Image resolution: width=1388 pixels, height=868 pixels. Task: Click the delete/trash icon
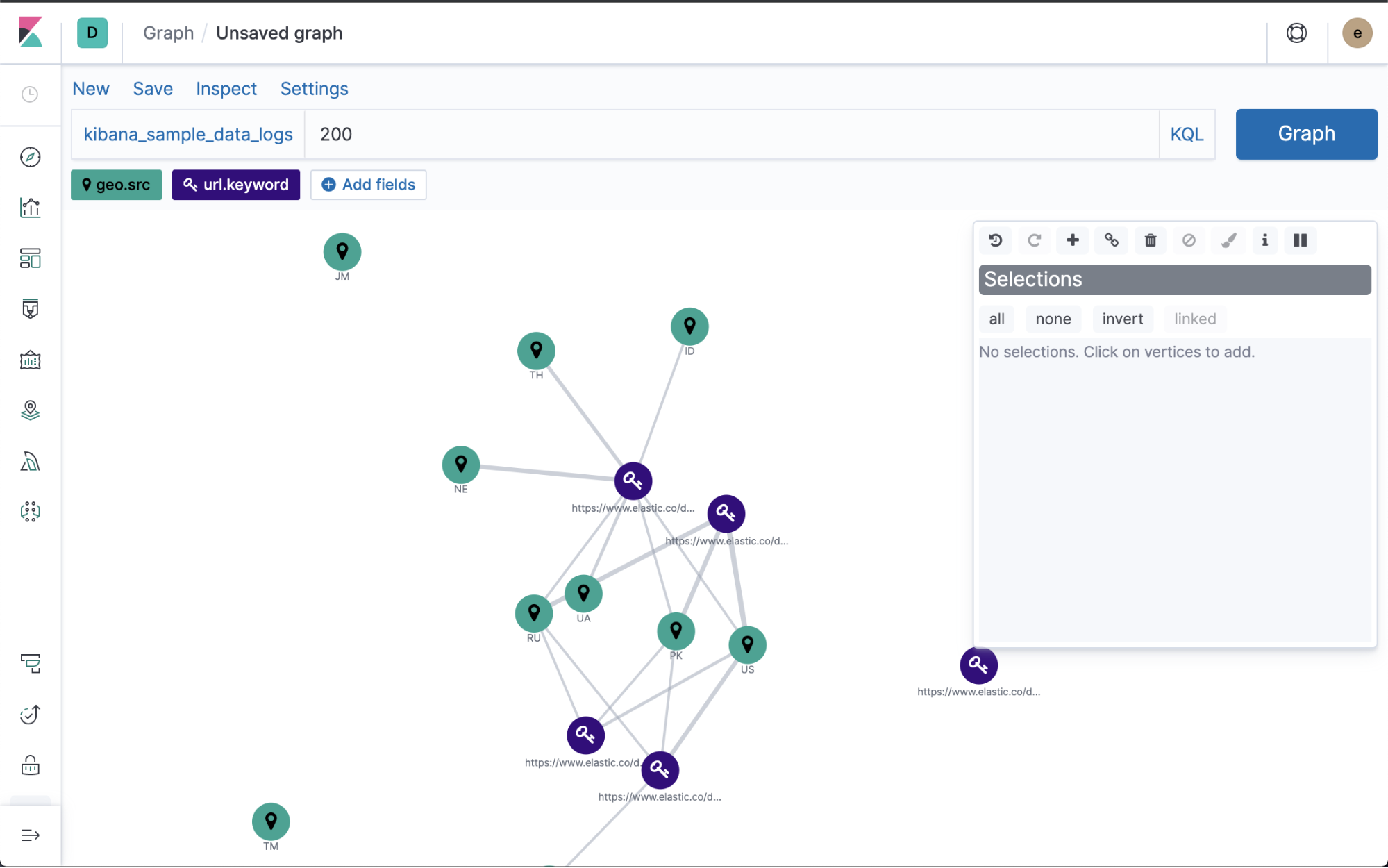(x=1150, y=240)
